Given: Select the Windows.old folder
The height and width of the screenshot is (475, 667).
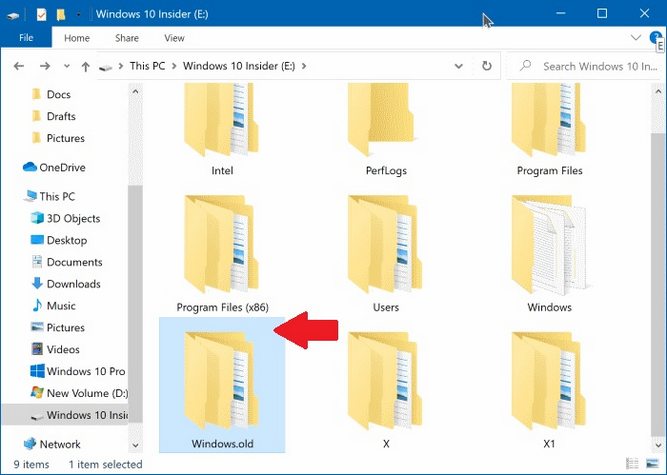Looking at the screenshot, I should [222, 385].
